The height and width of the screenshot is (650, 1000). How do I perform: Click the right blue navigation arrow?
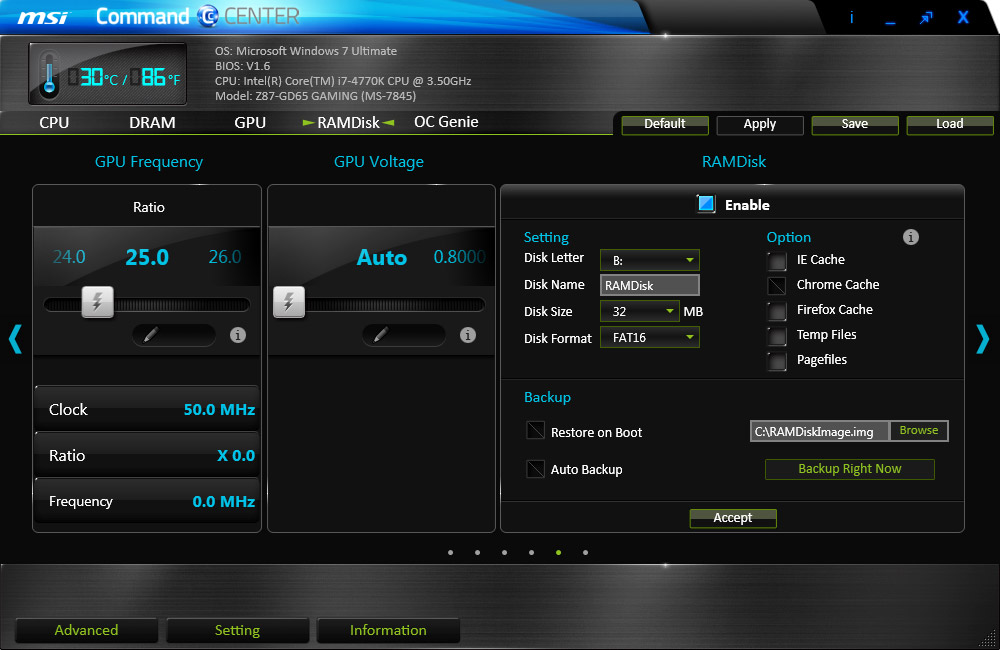(982, 339)
